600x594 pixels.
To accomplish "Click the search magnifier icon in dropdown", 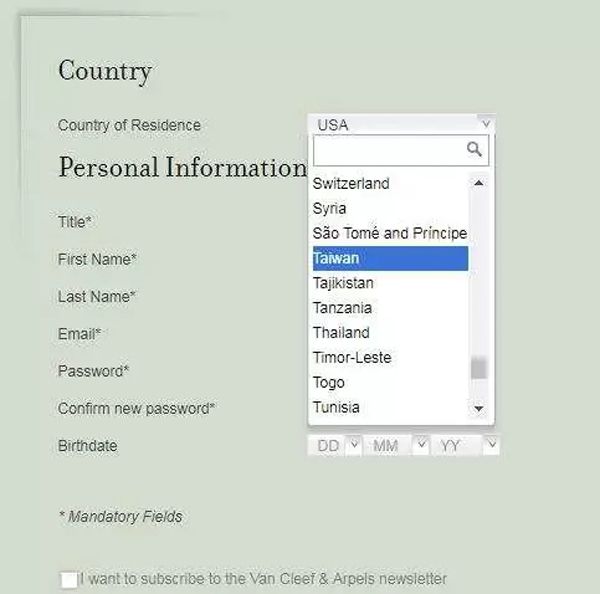I will pyautogui.click(x=474, y=150).
